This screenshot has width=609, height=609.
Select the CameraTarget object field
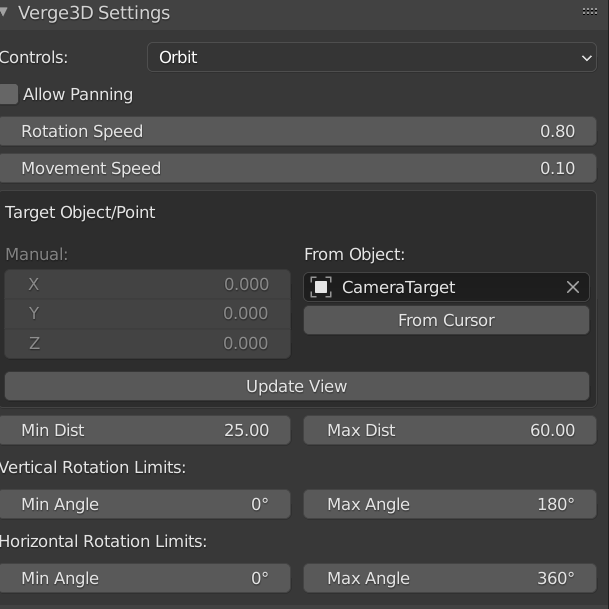click(x=446, y=287)
